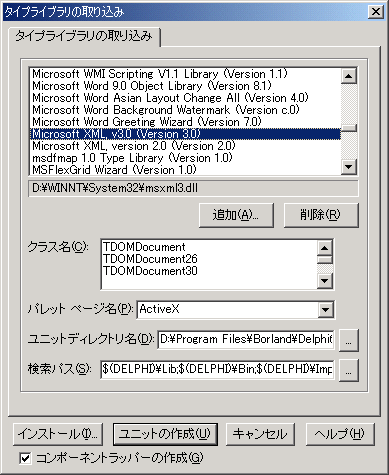Click the インストール(I)... button
389x475 pixels.
coord(58,434)
